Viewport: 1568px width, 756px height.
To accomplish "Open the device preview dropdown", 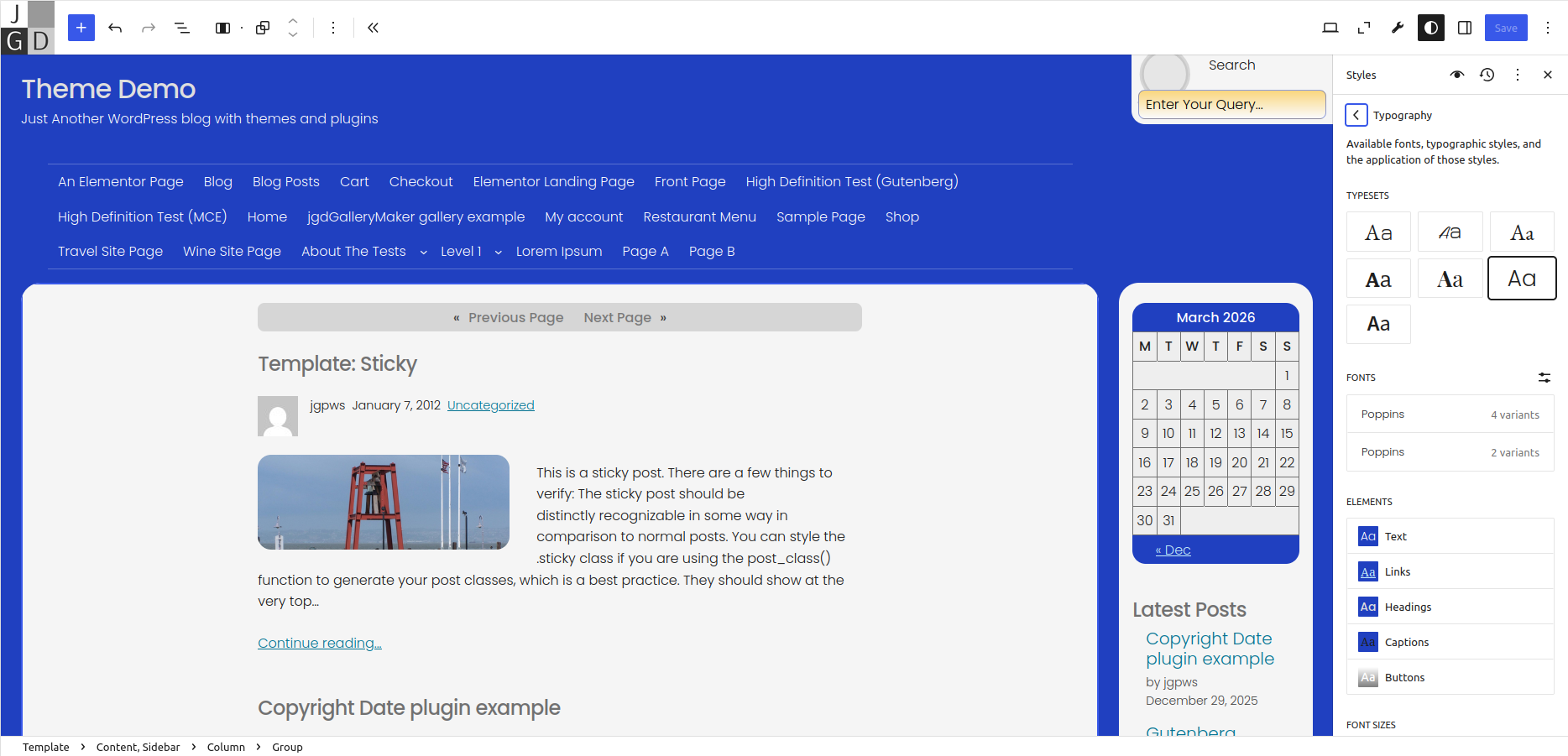I will coord(1330,28).
